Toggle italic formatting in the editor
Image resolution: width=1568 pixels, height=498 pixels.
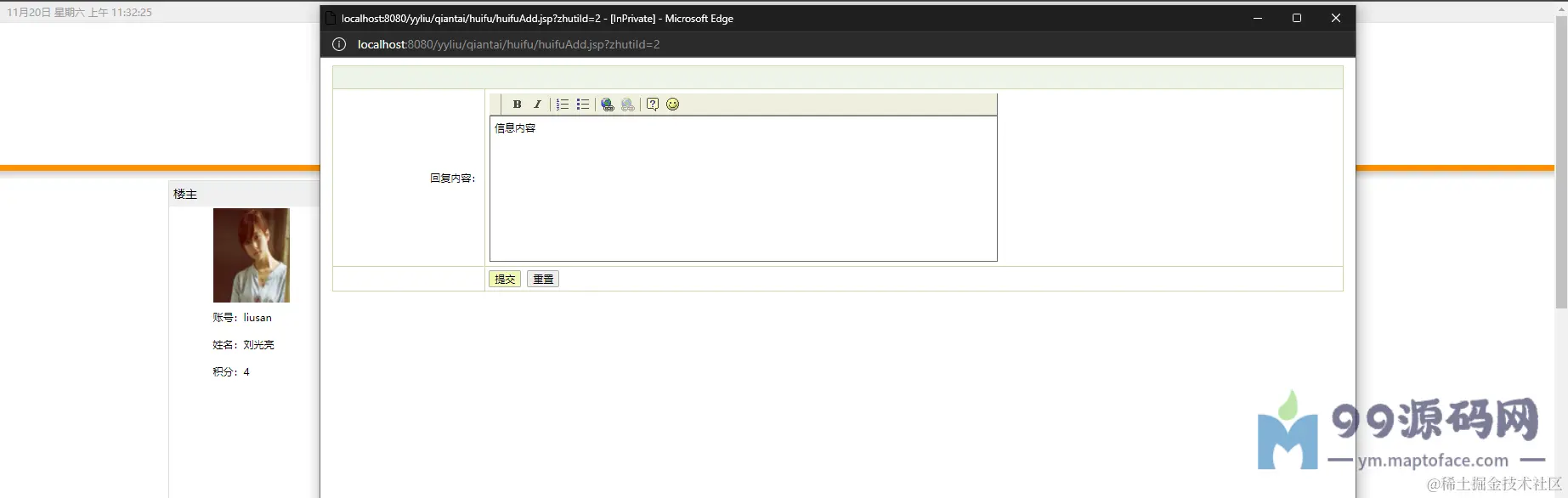pos(537,105)
